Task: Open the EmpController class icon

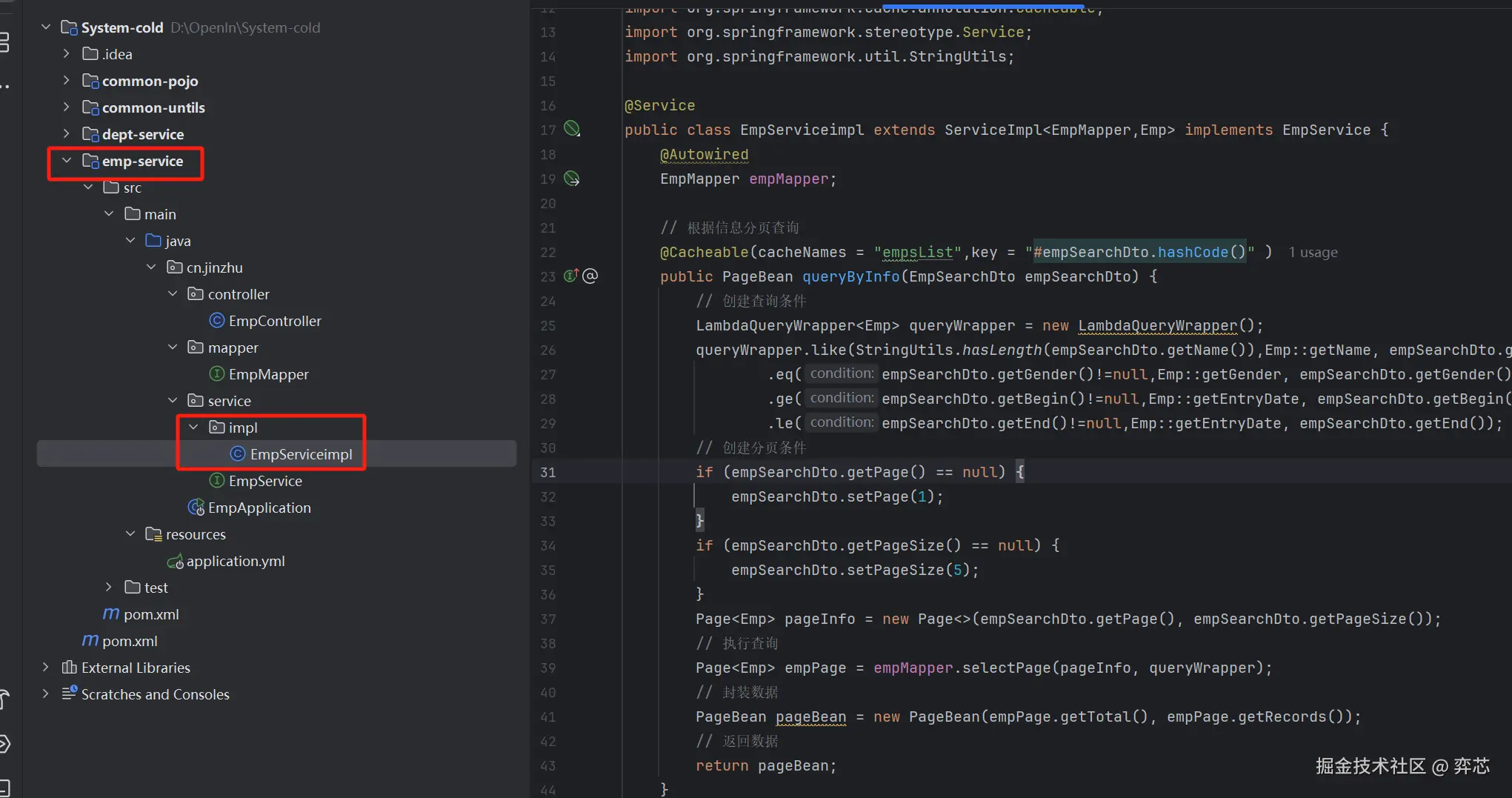Action: coord(217,321)
